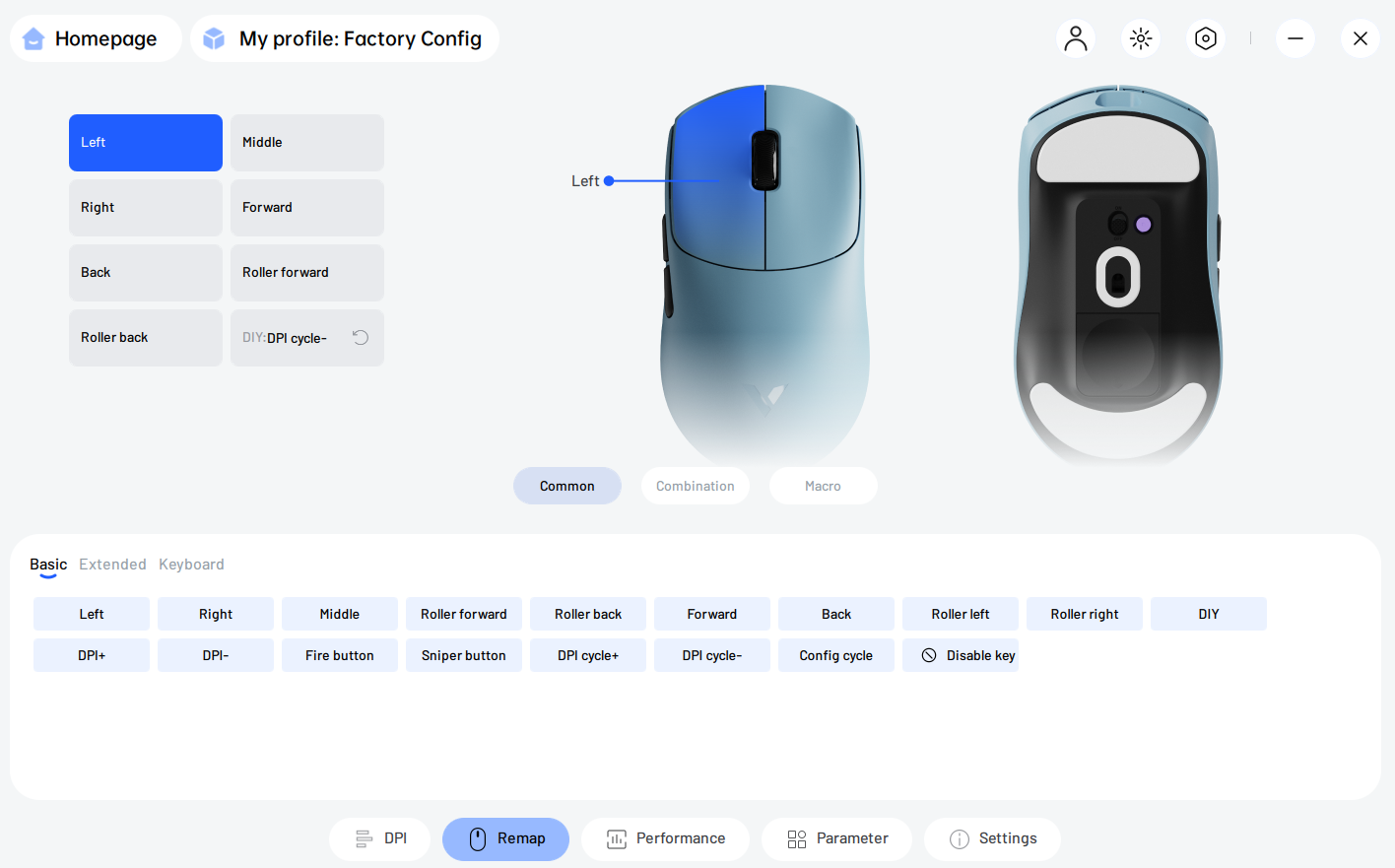Image resolution: width=1395 pixels, height=868 pixels.
Task: Select the DIY:DPI cycle- key slot
Action: pos(307,338)
